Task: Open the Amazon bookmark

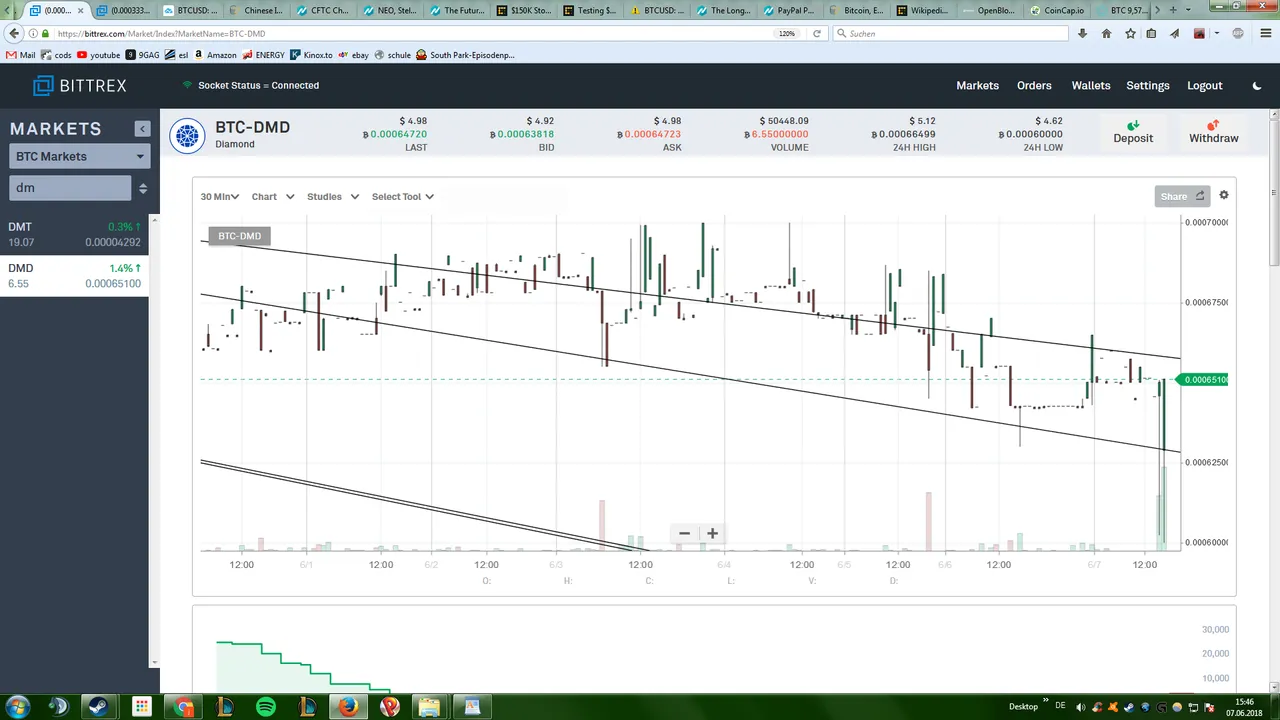Action: coord(215,55)
